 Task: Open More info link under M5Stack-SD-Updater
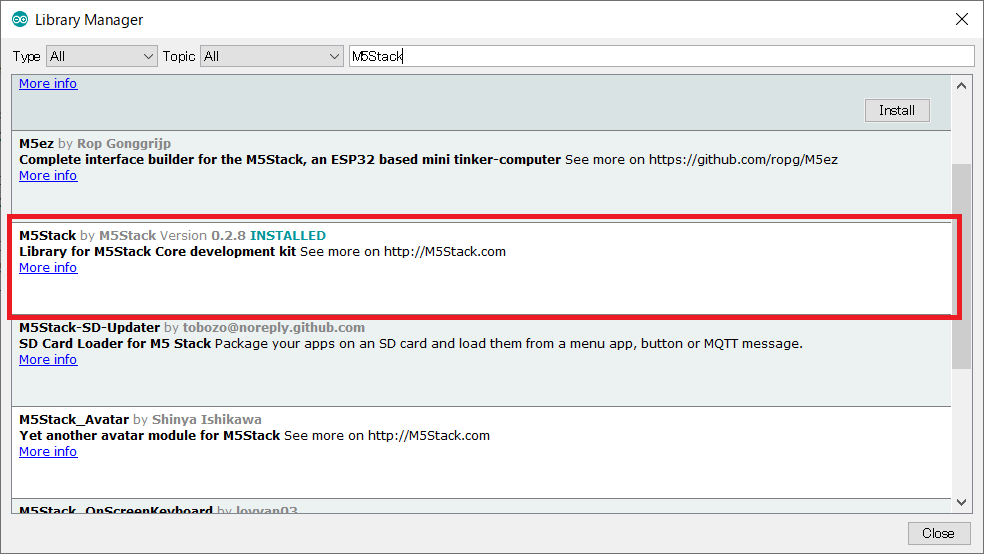click(x=48, y=360)
